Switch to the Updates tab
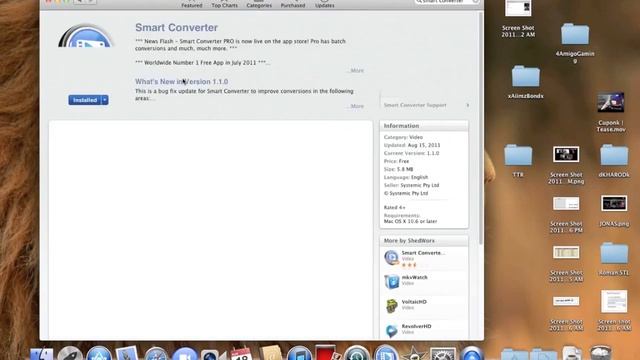The image size is (640, 360). (x=324, y=4)
